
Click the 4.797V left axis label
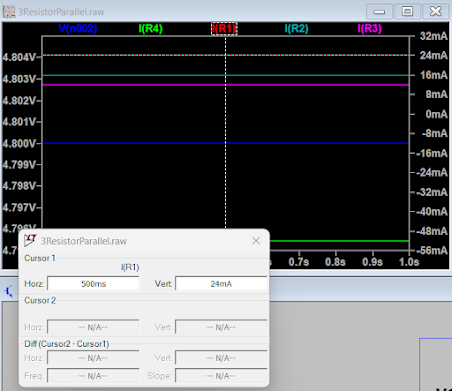[19, 208]
